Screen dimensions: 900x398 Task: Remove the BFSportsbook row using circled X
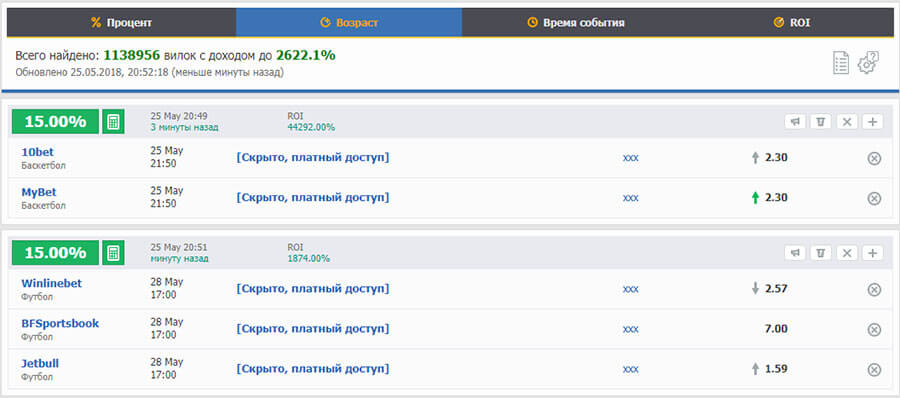(874, 330)
